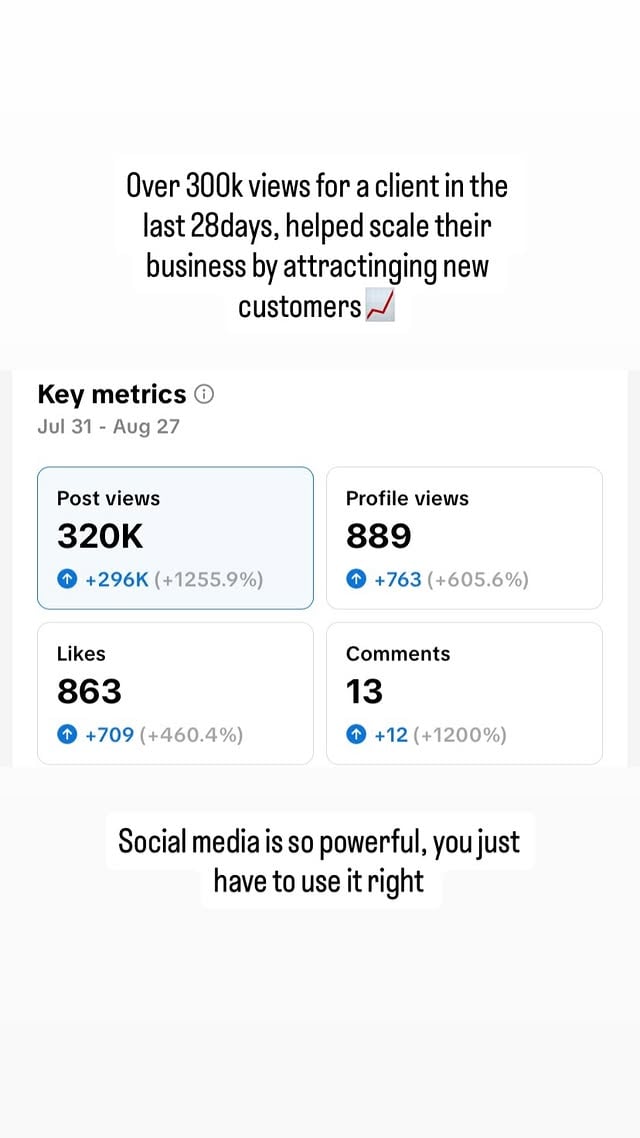Click the blue up-arrow in Post views

(67, 580)
